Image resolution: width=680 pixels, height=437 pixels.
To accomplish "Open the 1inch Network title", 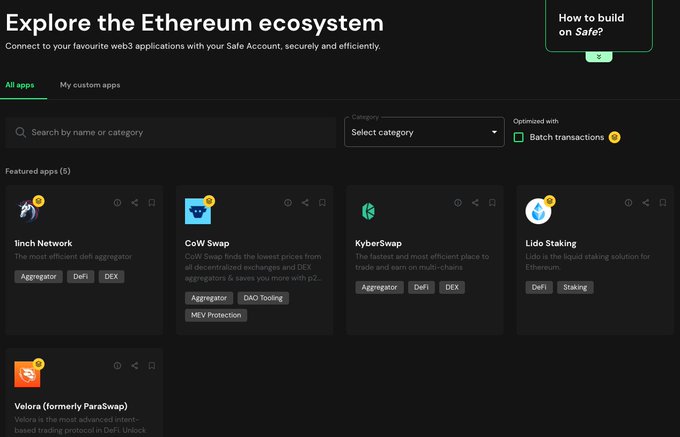I will point(43,243).
